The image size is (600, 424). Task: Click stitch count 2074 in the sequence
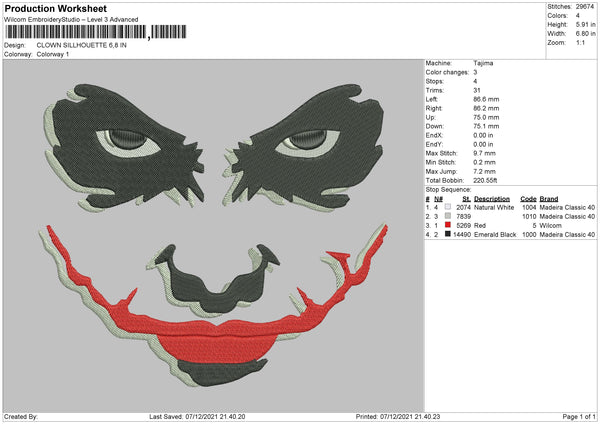(x=463, y=207)
